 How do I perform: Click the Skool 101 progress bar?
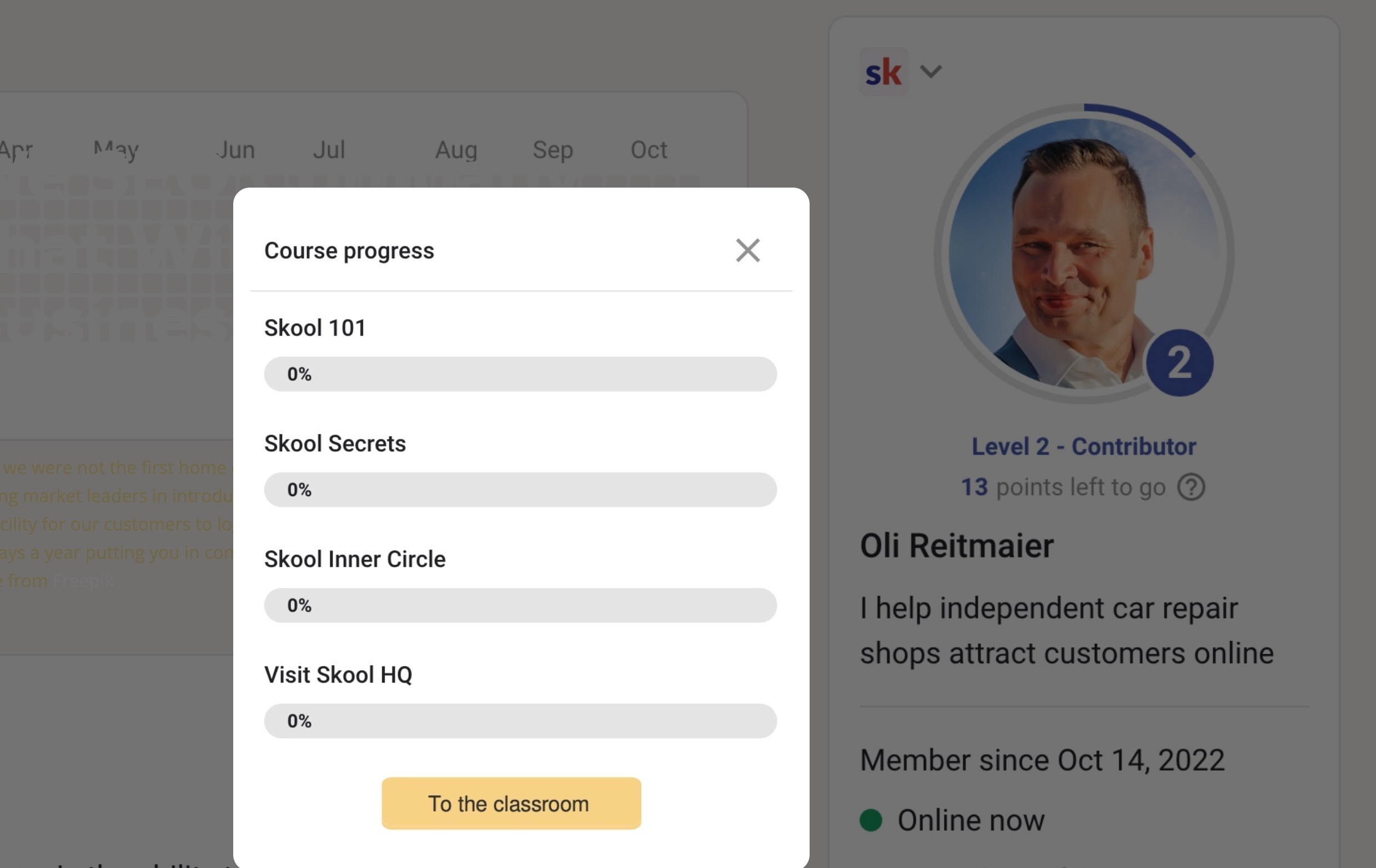click(x=520, y=374)
